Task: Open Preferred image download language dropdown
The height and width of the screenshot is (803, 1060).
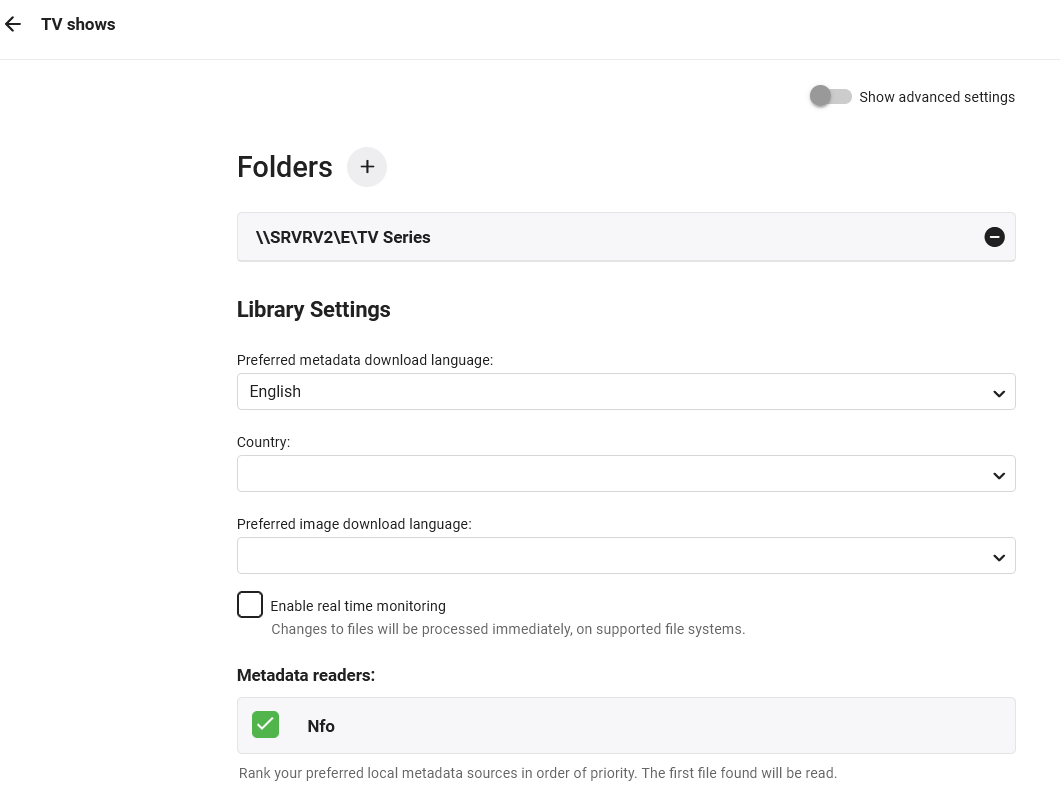Action: [x=600, y=556]
